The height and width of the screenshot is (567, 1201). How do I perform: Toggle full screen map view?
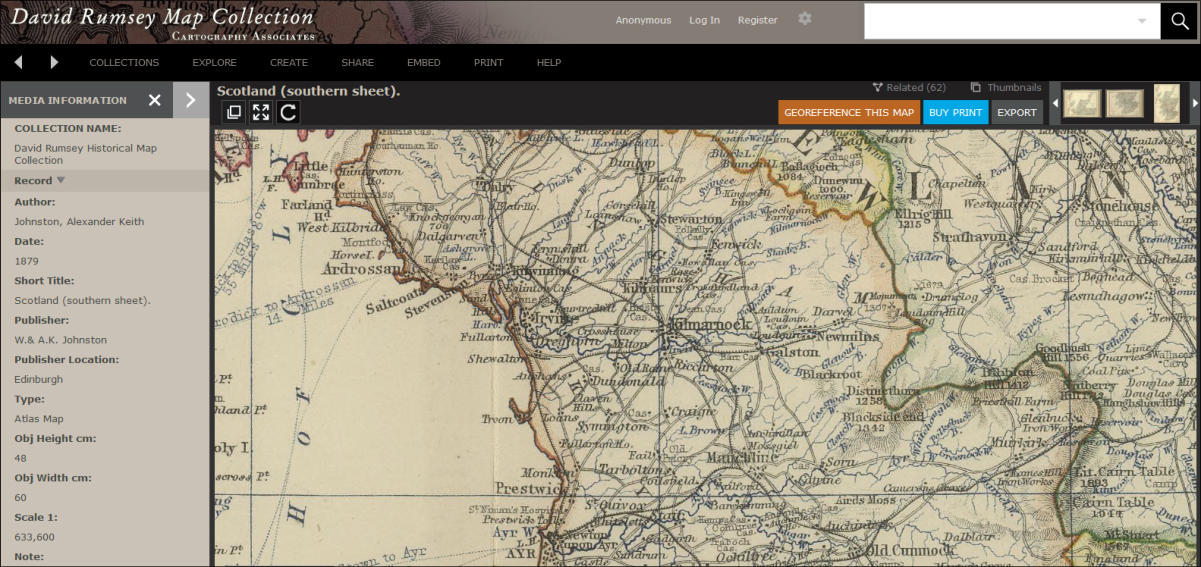(x=261, y=112)
